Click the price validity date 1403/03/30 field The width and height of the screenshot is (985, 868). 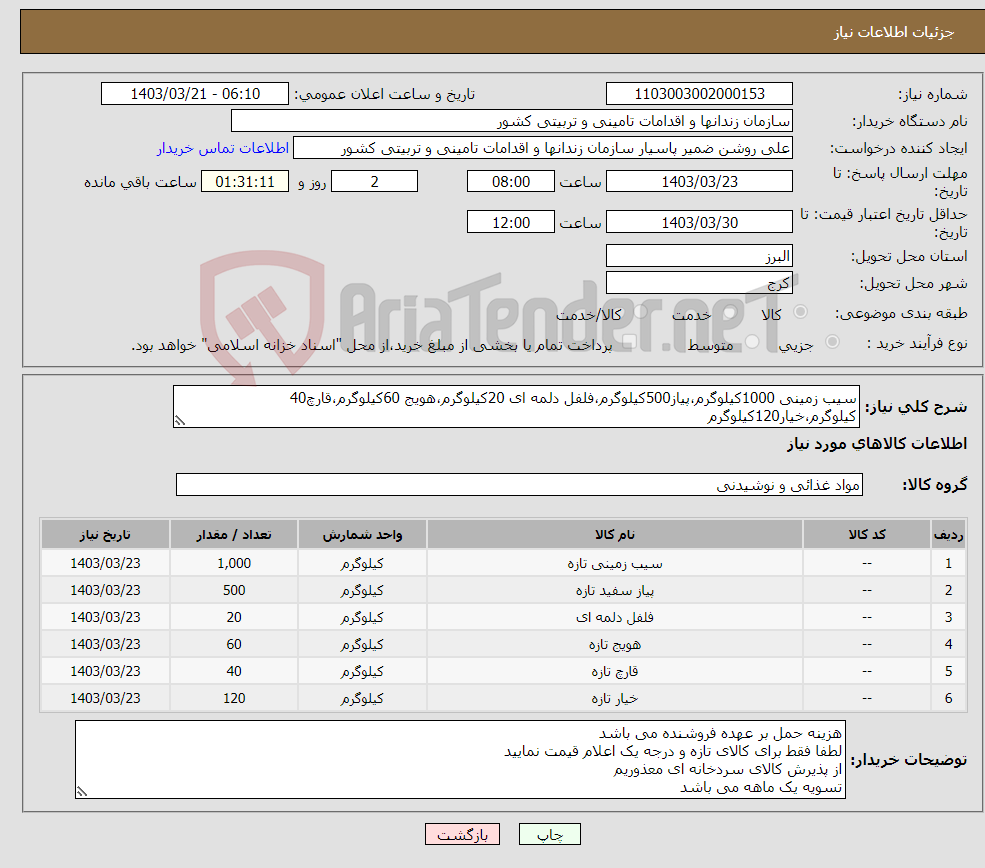pyautogui.click(x=699, y=222)
